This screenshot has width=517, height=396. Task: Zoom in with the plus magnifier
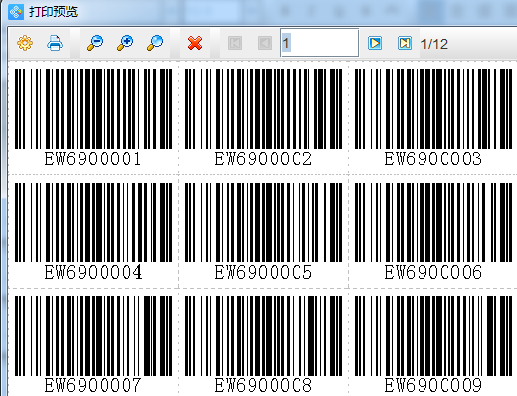click(x=125, y=43)
